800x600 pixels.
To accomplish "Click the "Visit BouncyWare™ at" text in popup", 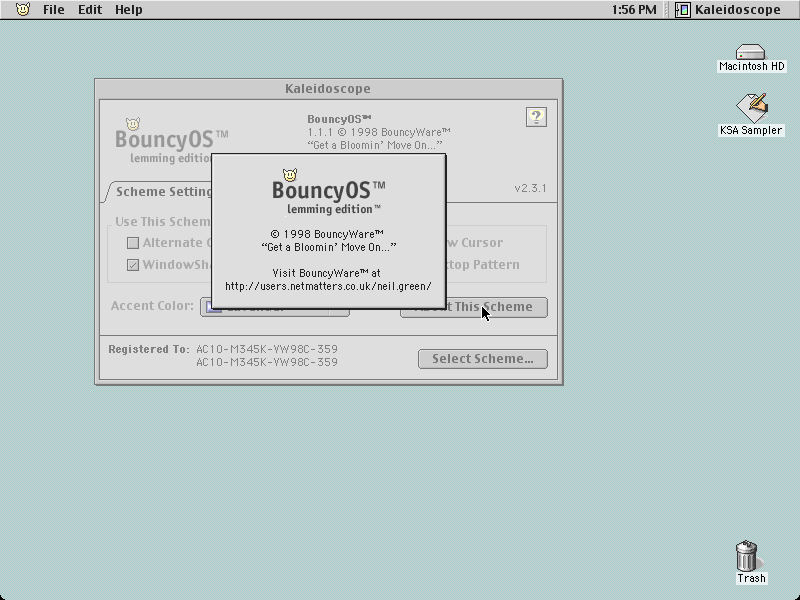I will (327, 273).
